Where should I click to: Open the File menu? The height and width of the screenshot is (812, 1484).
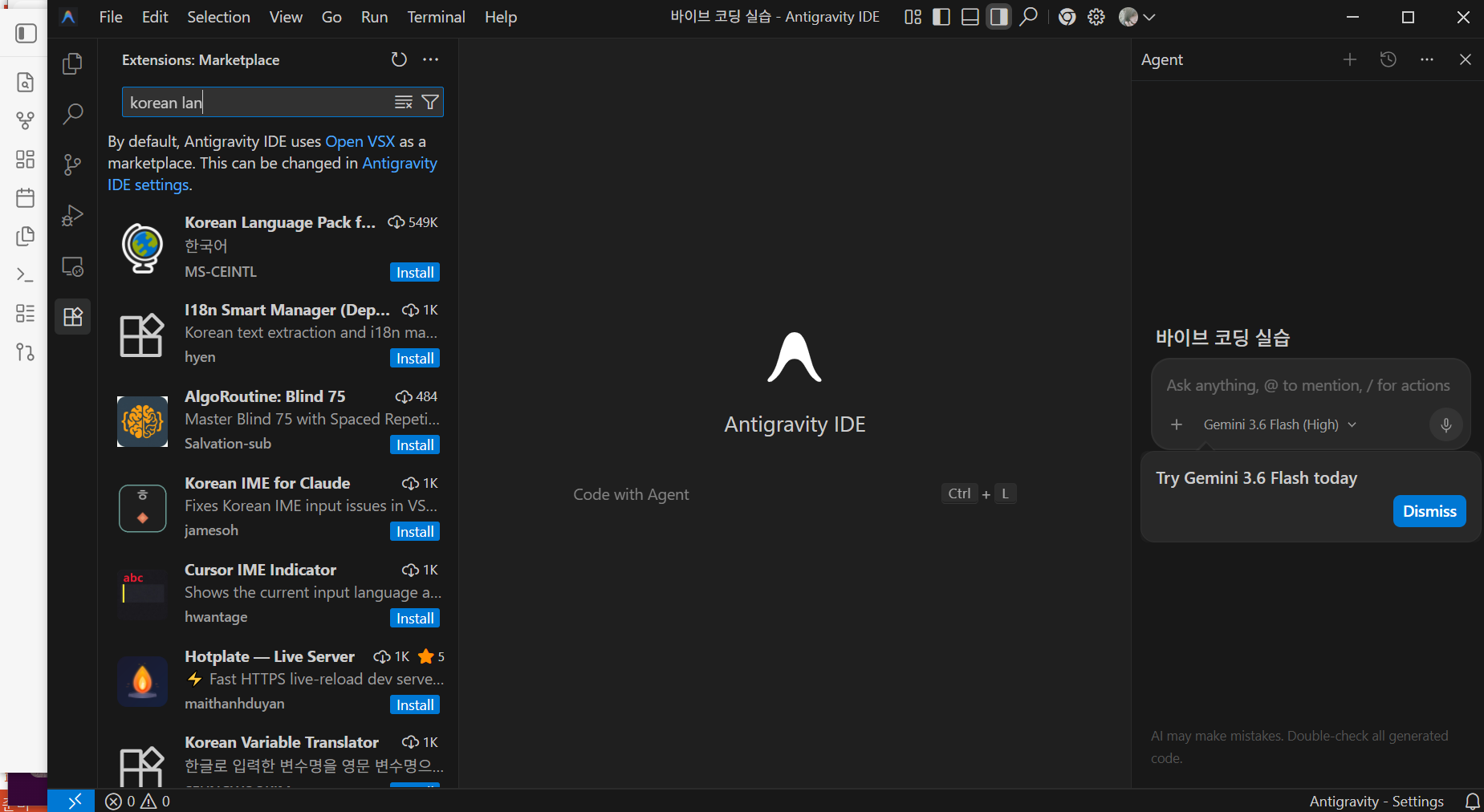point(111,17)
